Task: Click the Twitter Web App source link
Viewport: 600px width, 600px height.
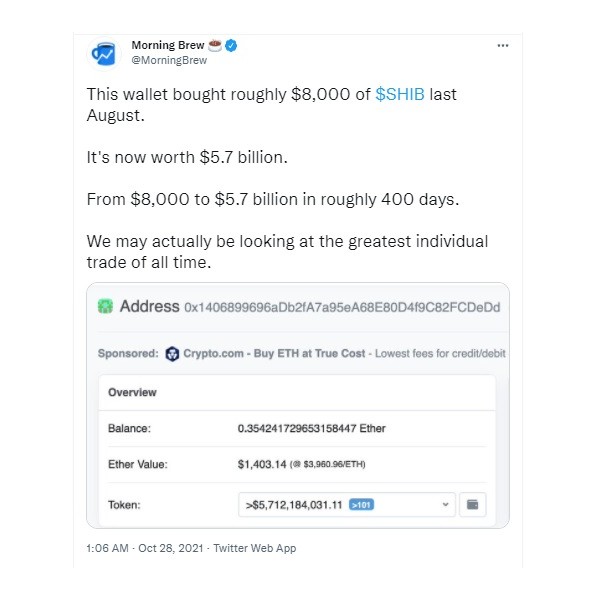Action: (255, 548)
